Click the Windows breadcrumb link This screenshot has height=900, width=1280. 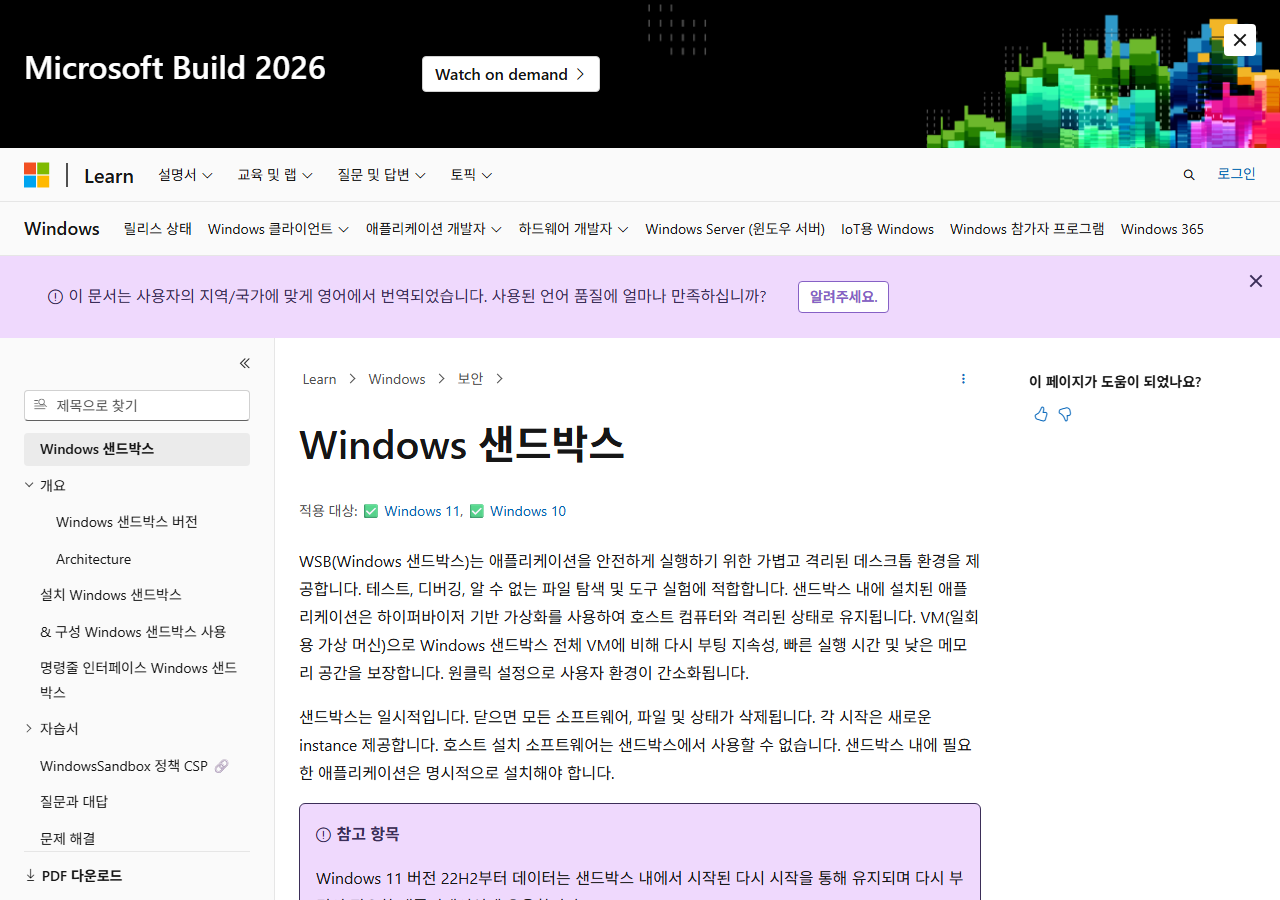pyautogui.click(x=397, y=379)
